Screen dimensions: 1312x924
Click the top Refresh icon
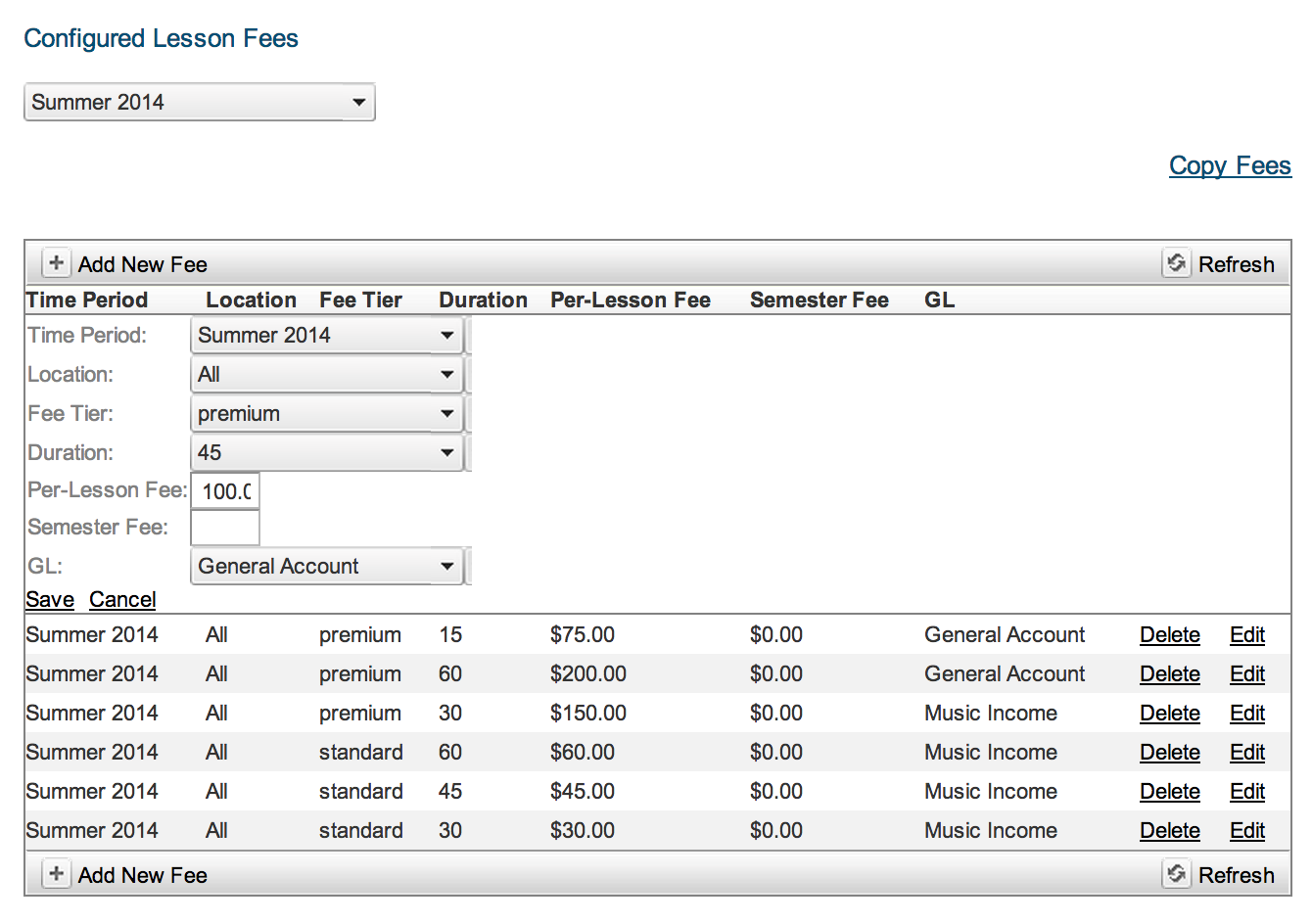[x=1176, y=263]
